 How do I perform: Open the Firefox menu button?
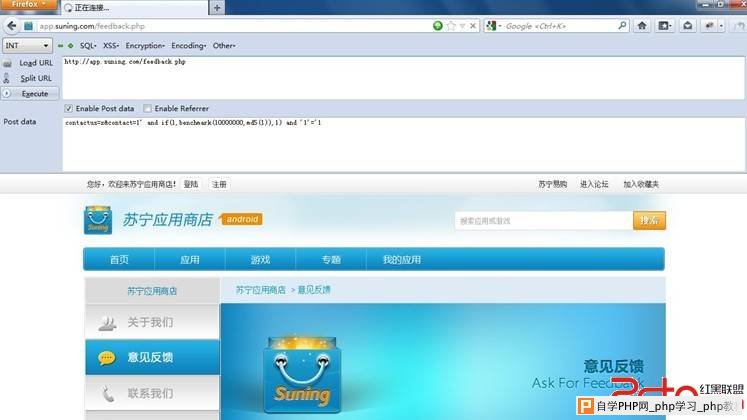click(29, 5)
